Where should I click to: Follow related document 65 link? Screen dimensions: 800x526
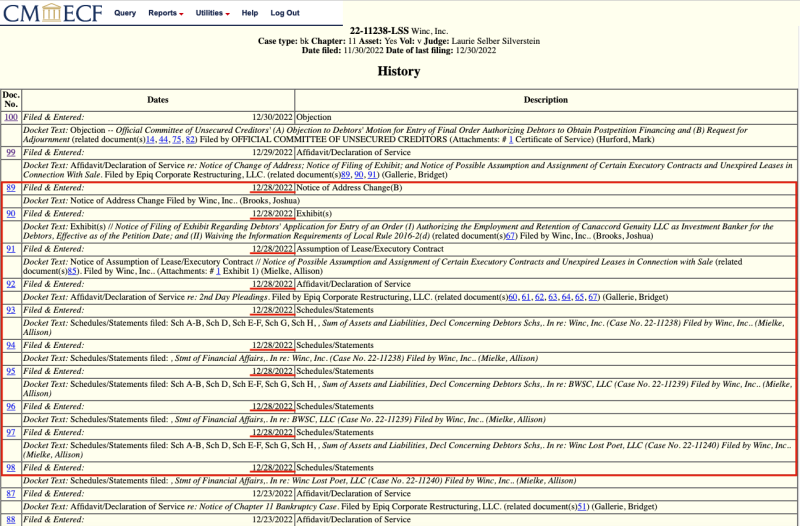coord(579,296)
